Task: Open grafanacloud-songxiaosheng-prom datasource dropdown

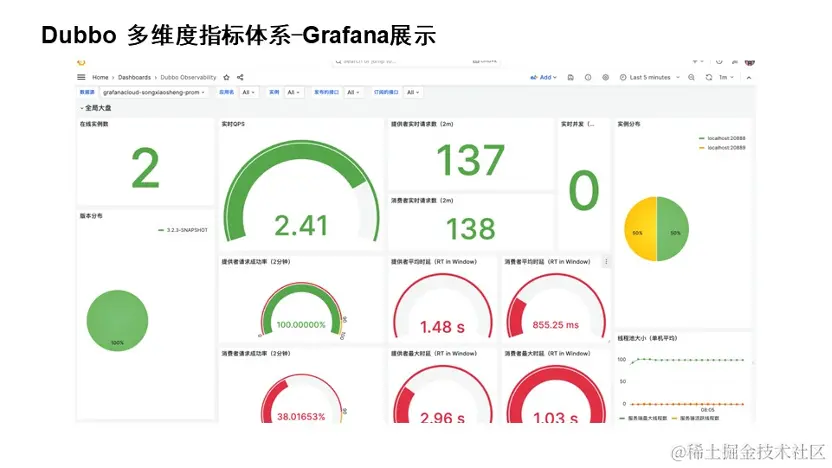Action: click(x=153, y=92)
